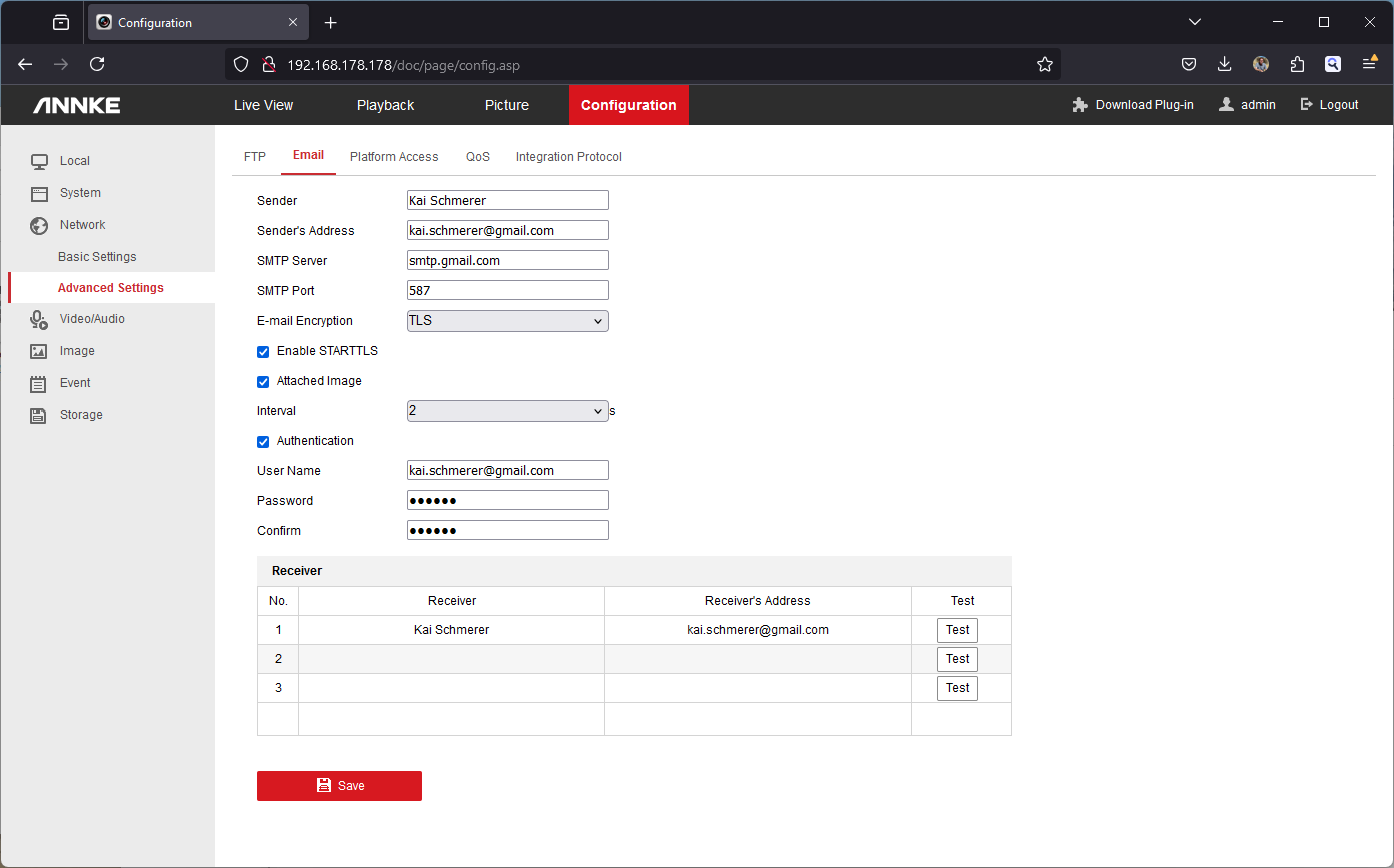This screenshot has height=868, width=1394.
Task: Disable the Authentication checkbox
Action: pos(264,442)
